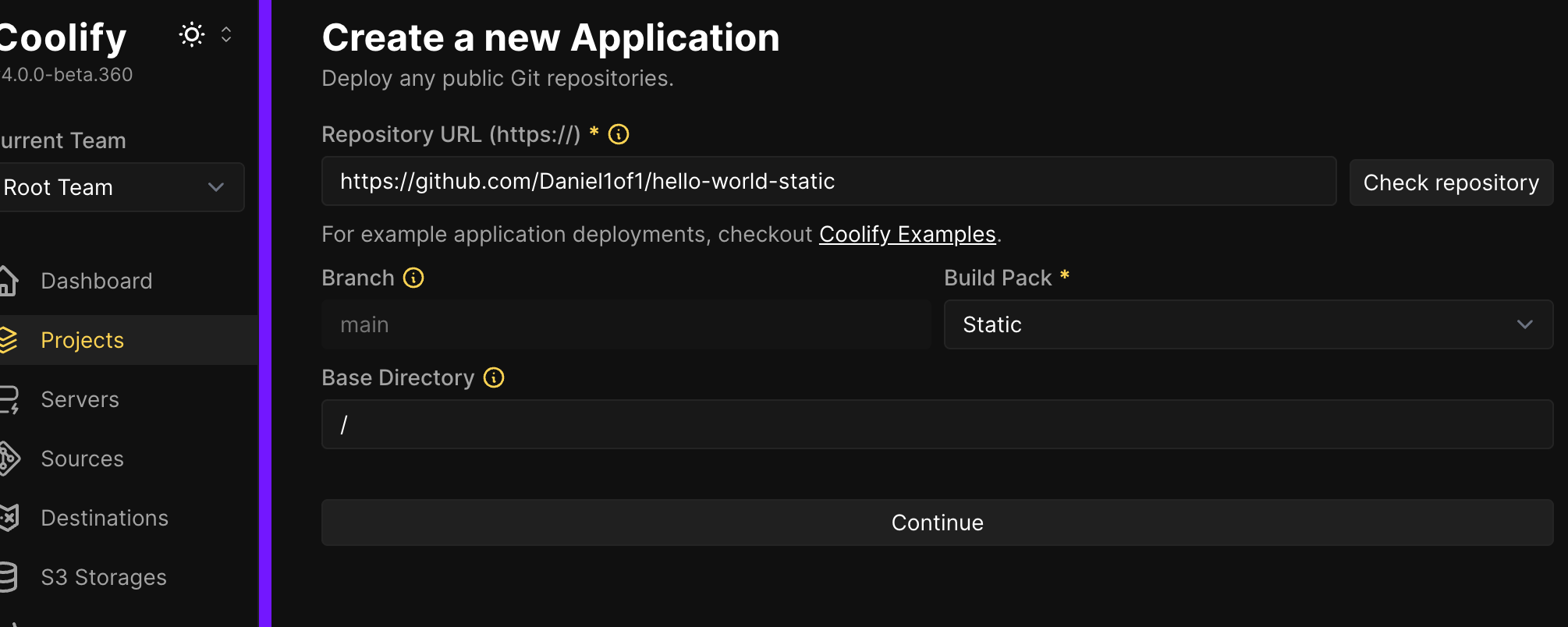Click the Sources git icon
The height and width of the screenshot is (627, 1568).
tap(9, 459)
